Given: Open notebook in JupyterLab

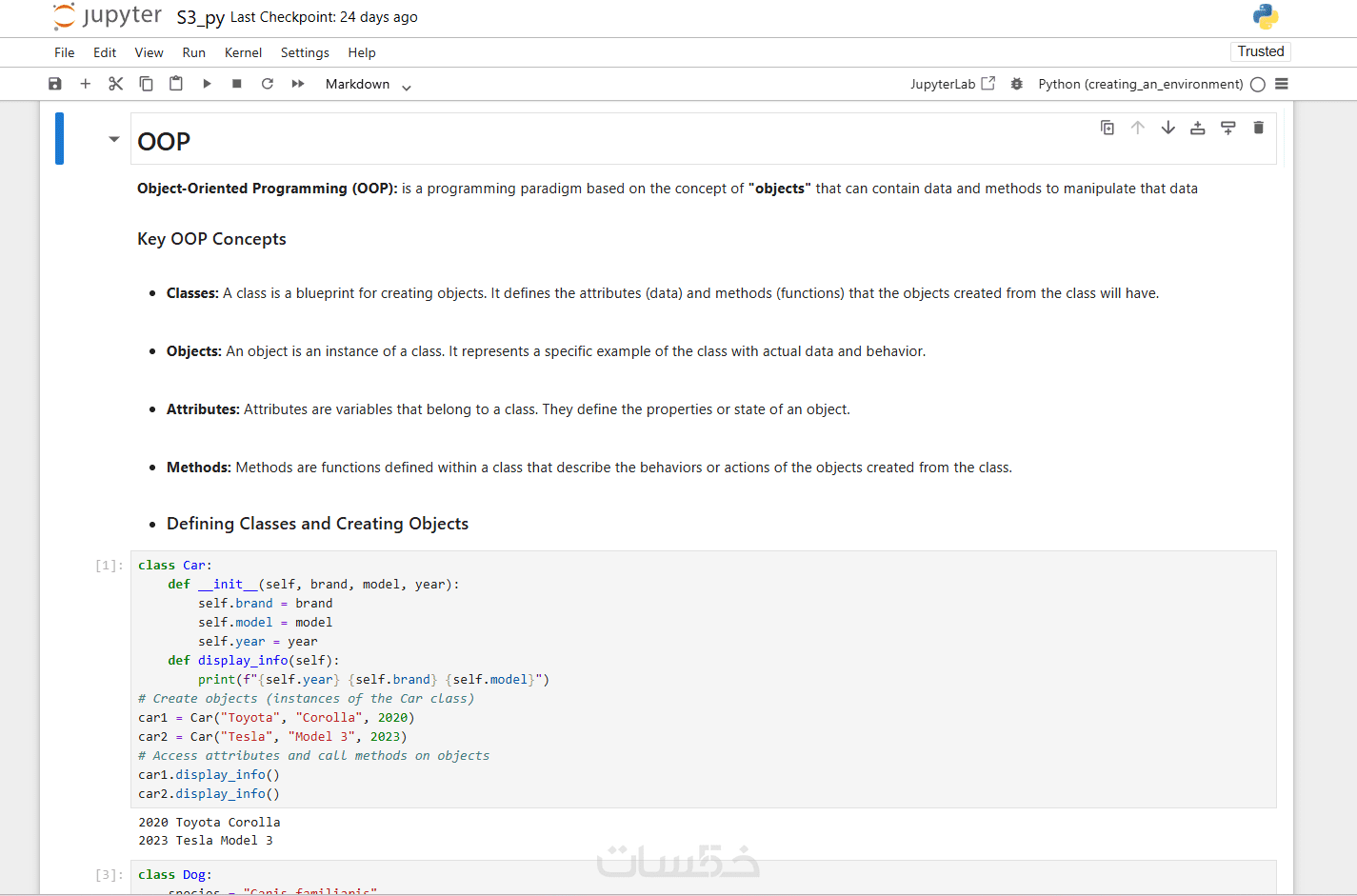Looking at the screenshot, I should coord(952,84).
